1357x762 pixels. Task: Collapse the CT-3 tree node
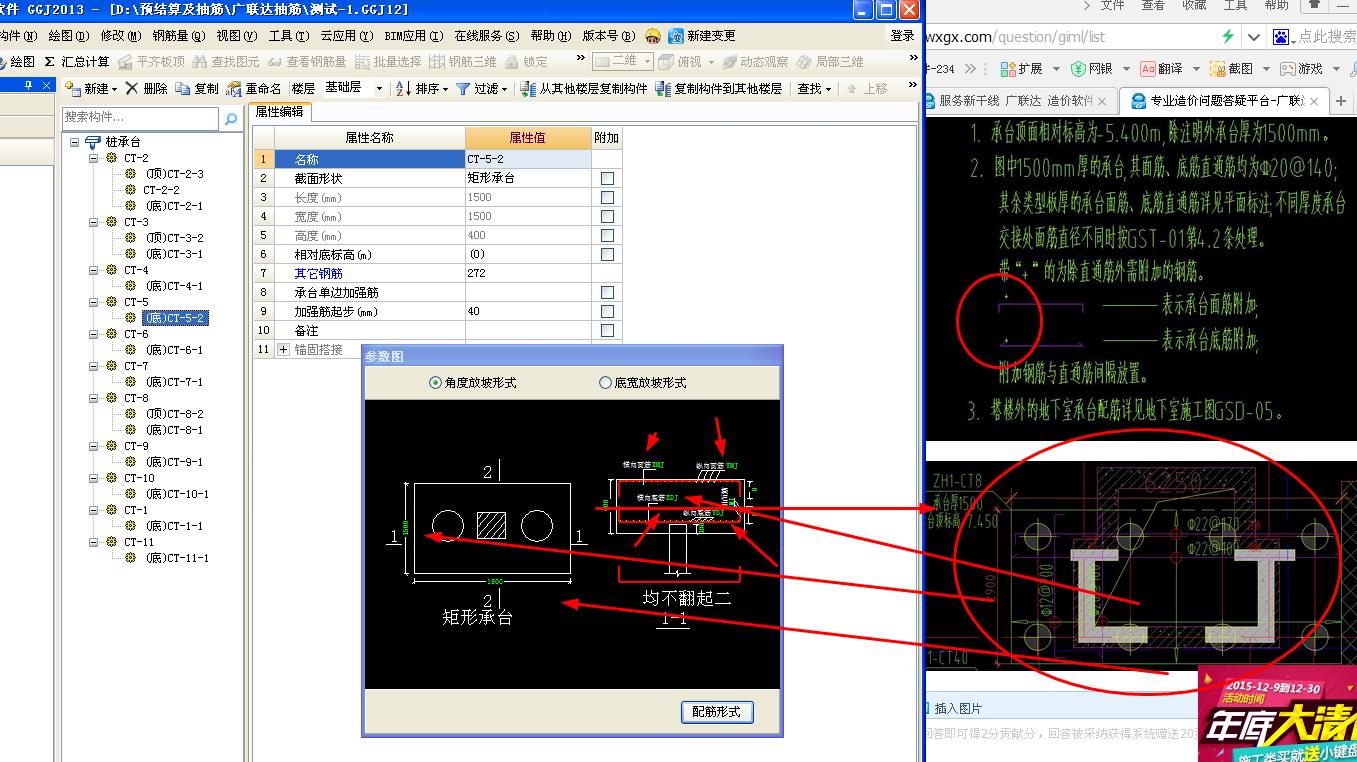coord(93,222)
